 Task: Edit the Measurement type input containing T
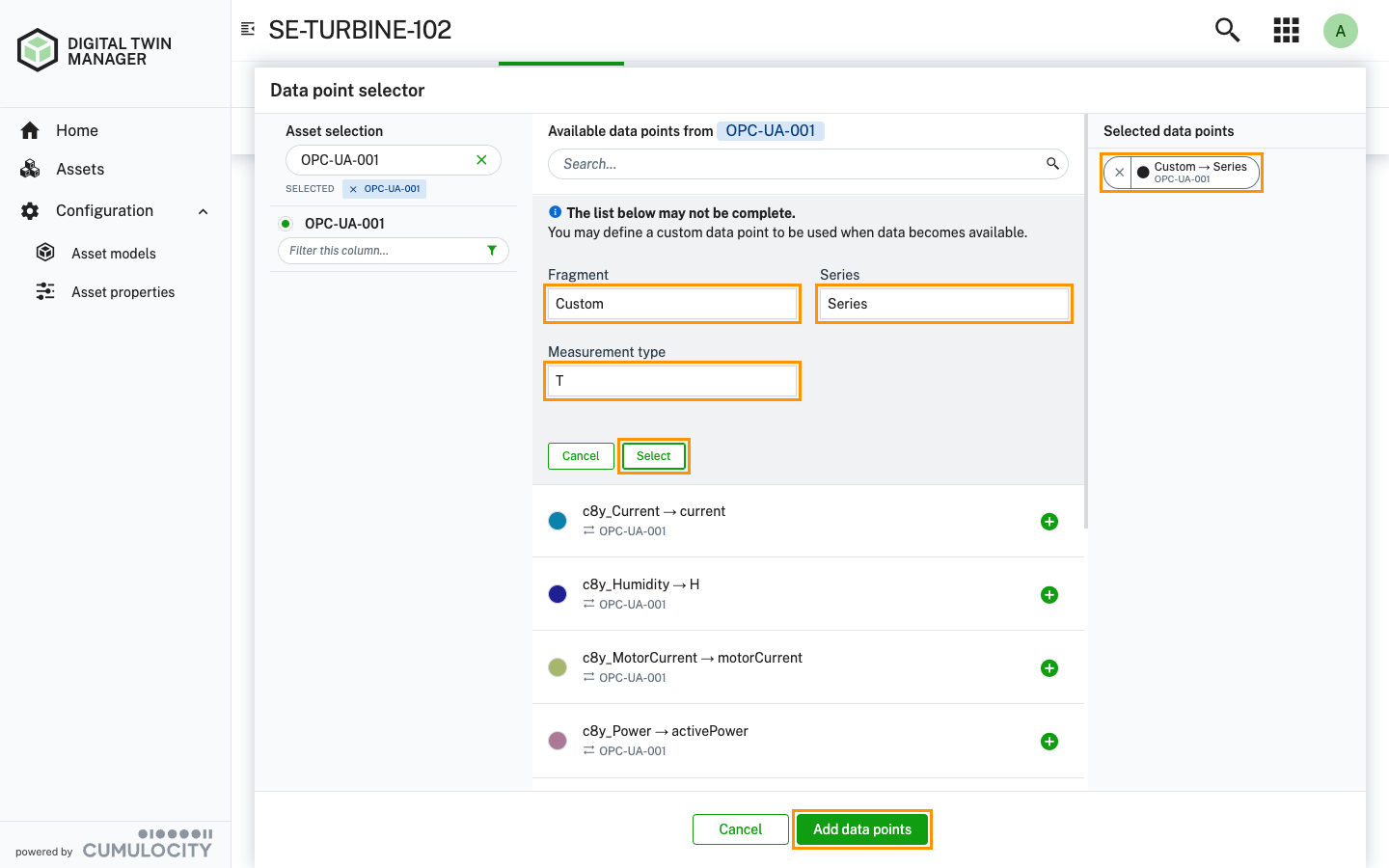click(671, 380)
